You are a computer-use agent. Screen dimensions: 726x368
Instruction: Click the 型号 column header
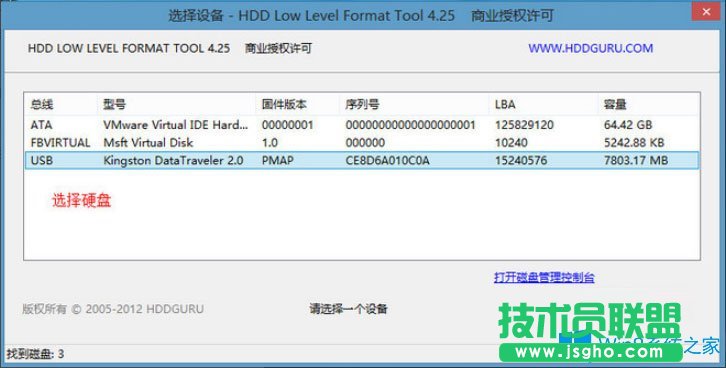176,104
